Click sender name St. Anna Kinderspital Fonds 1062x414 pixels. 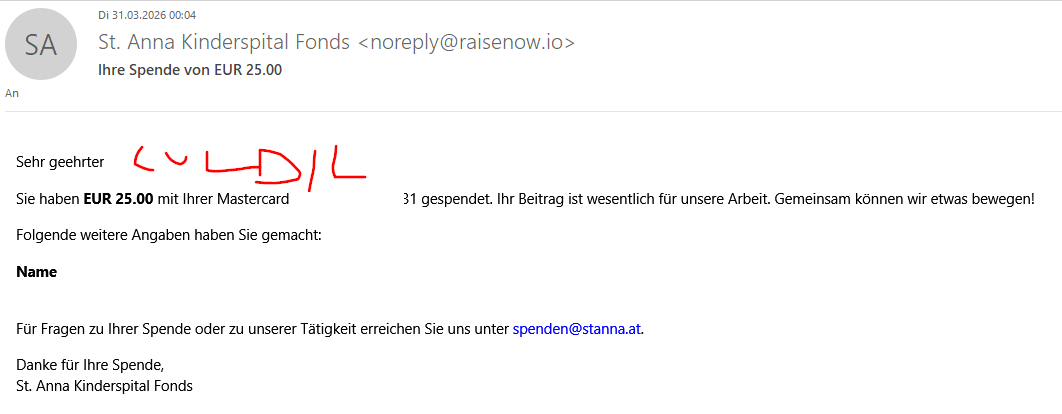[x=224, y=42]
